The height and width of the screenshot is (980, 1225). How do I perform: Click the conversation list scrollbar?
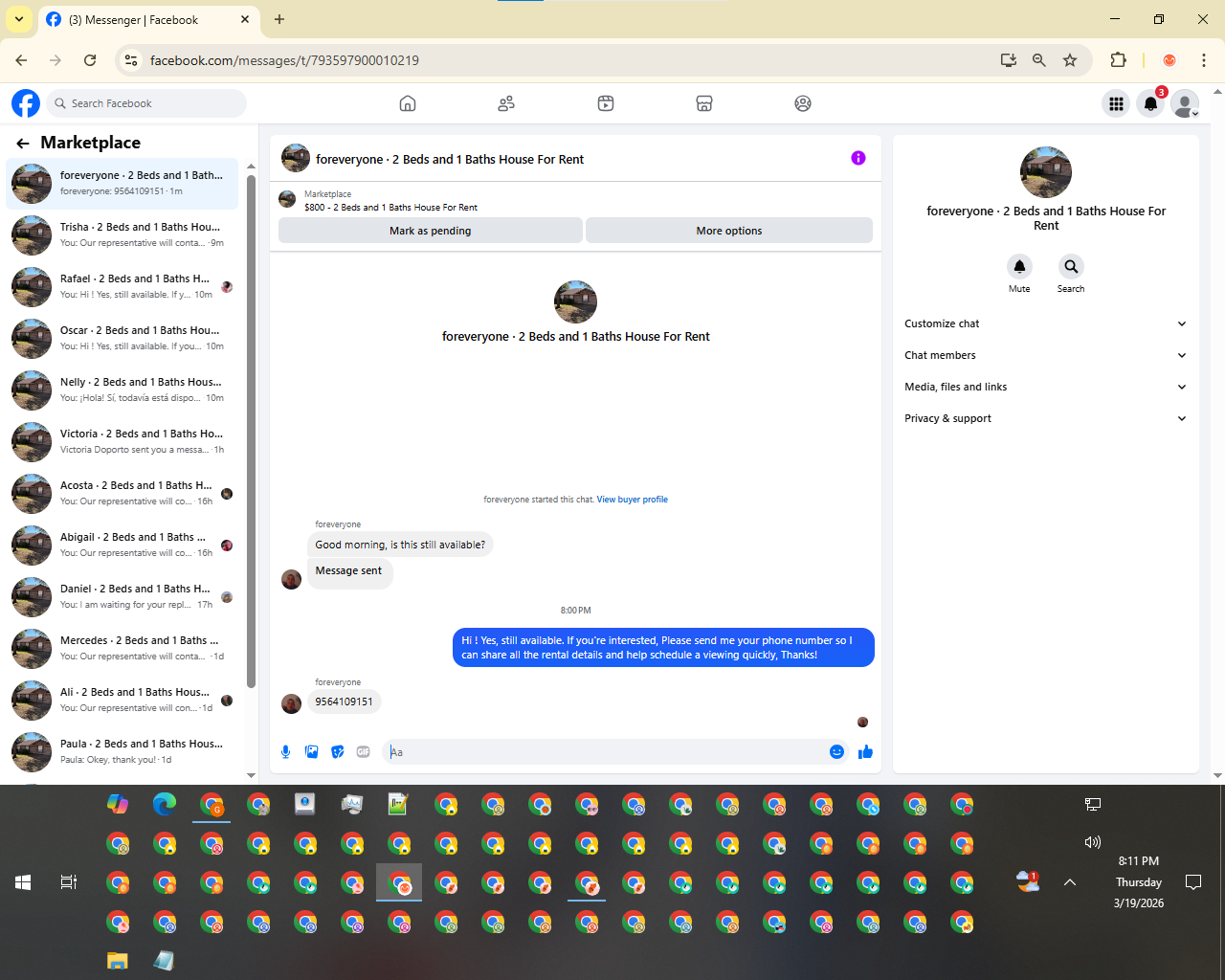pyautogui.click(x=251, y=431)
